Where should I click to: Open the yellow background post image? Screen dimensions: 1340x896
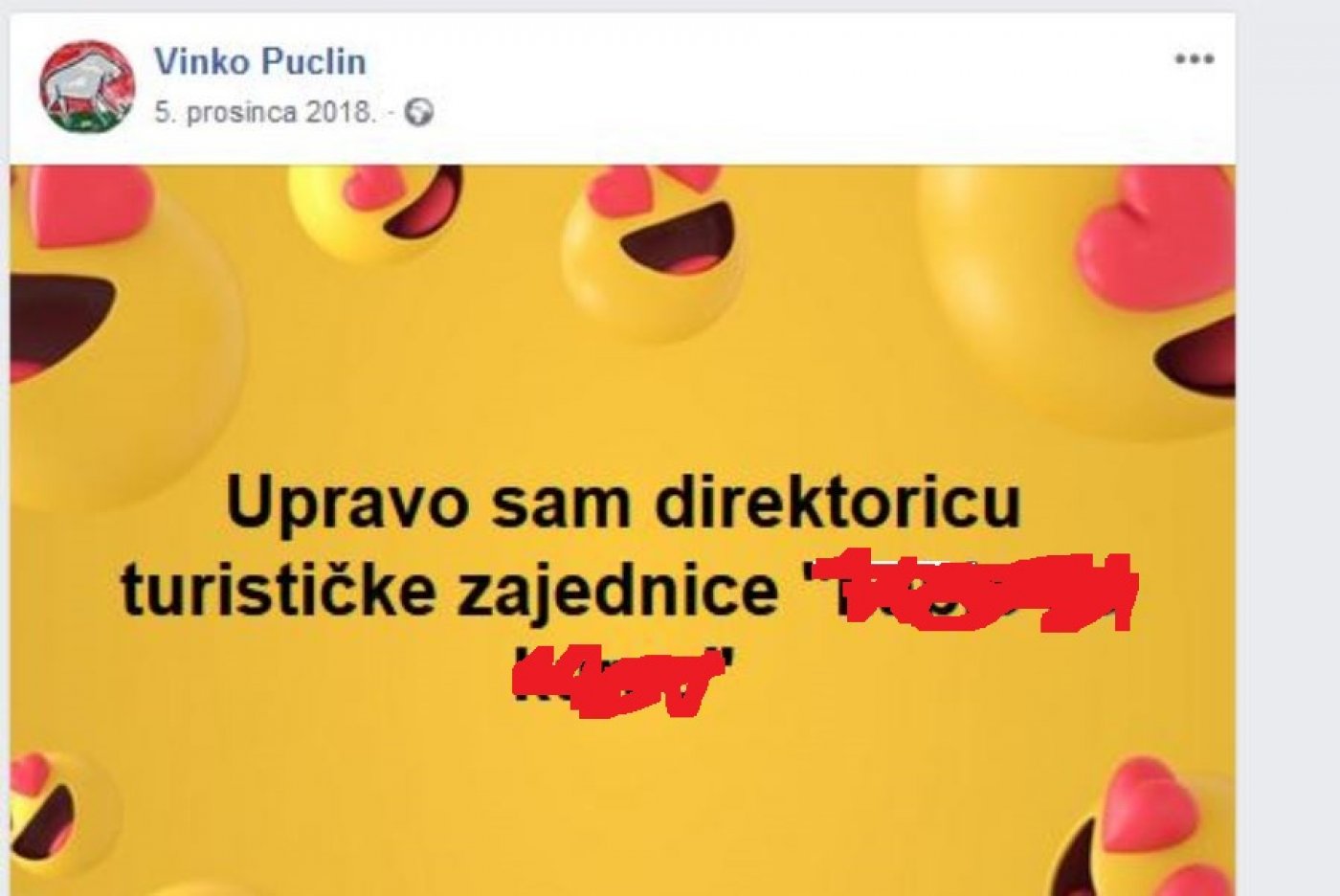coord(622,531)
